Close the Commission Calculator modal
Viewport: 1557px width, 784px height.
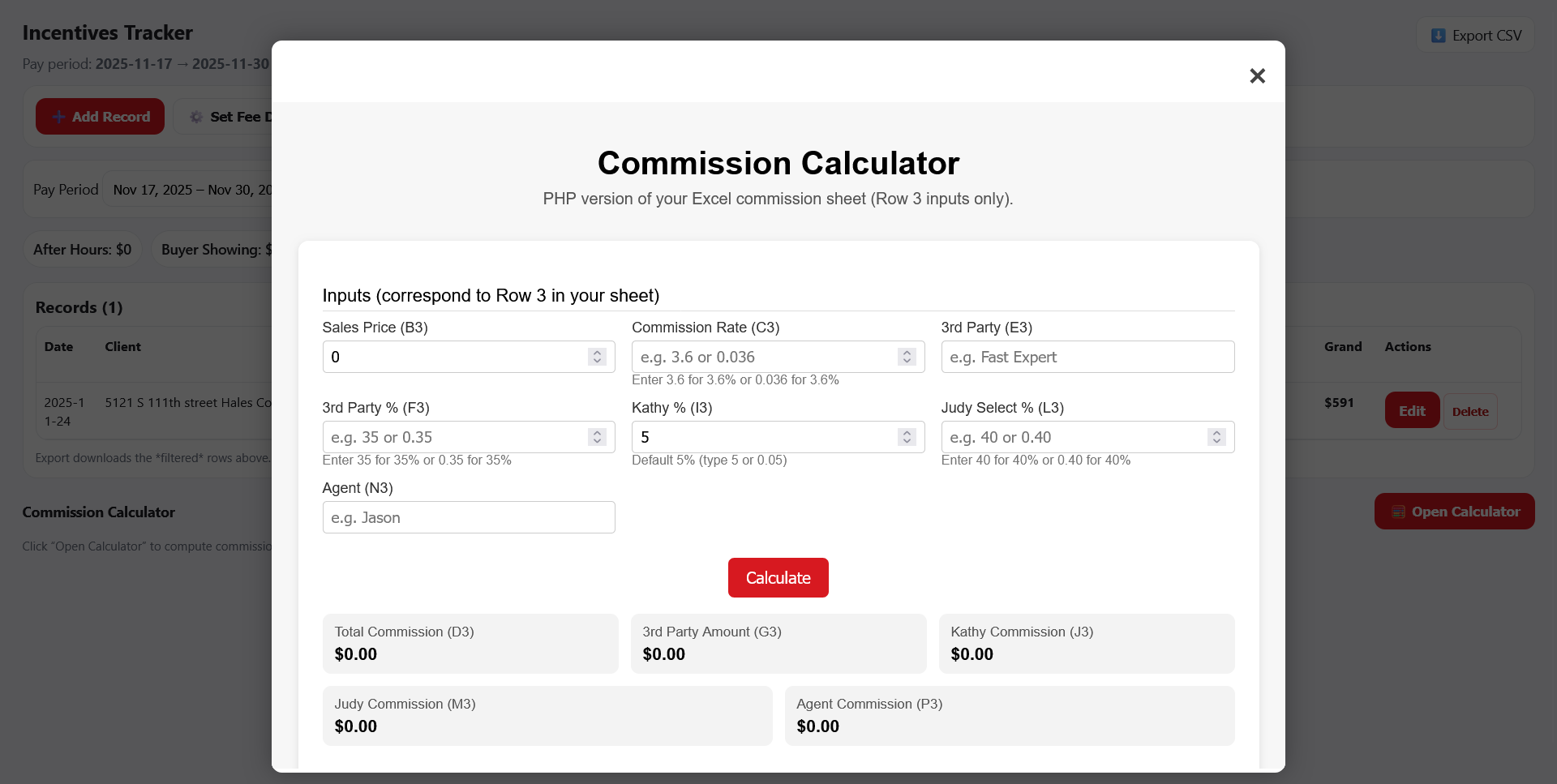pyautogui.click(x=1257, y=75)
